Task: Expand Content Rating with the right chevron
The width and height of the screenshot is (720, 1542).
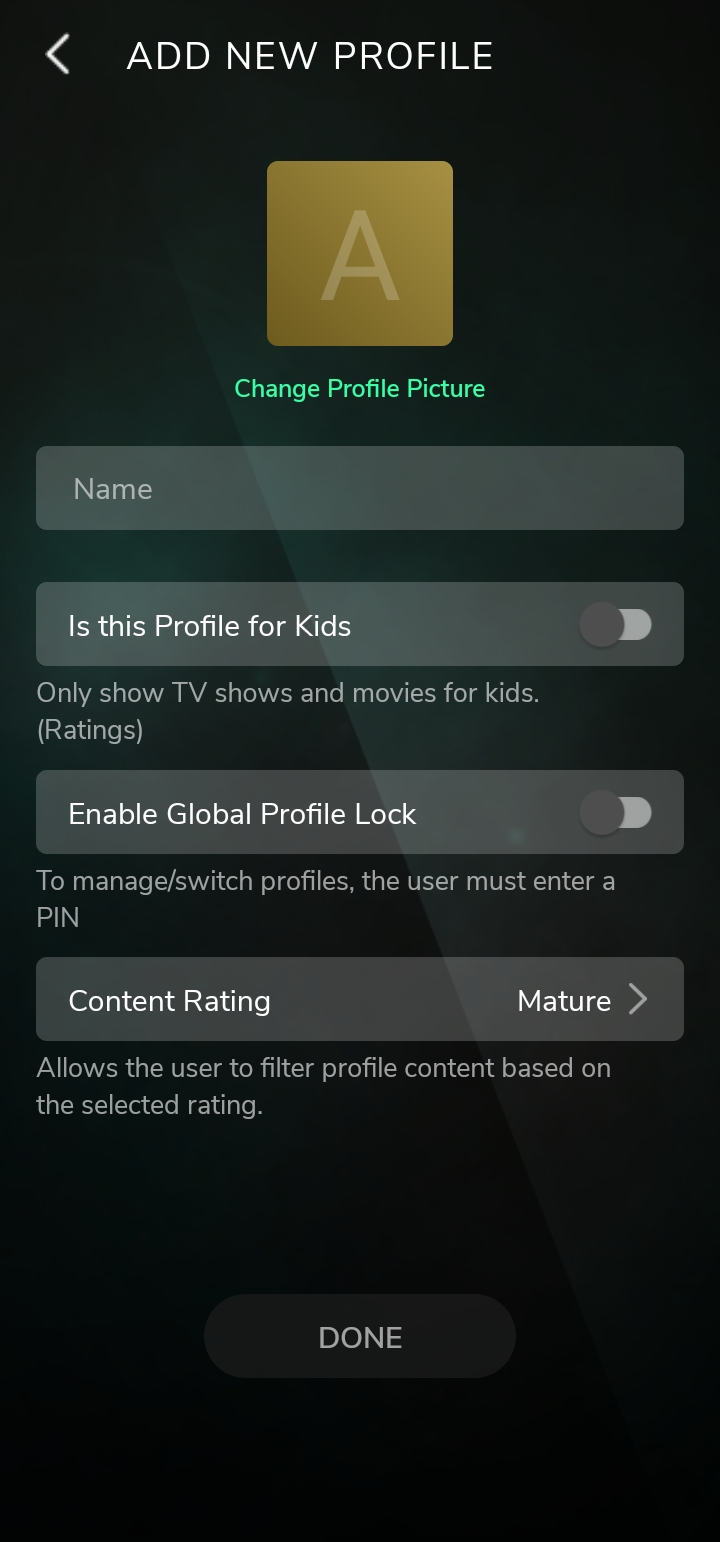Action: point(638,999)
